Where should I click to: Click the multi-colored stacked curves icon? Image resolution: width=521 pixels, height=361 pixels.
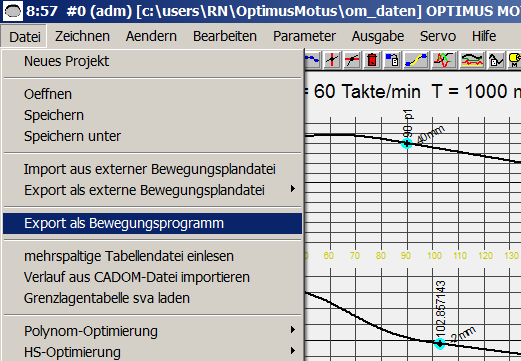[472, 60]
